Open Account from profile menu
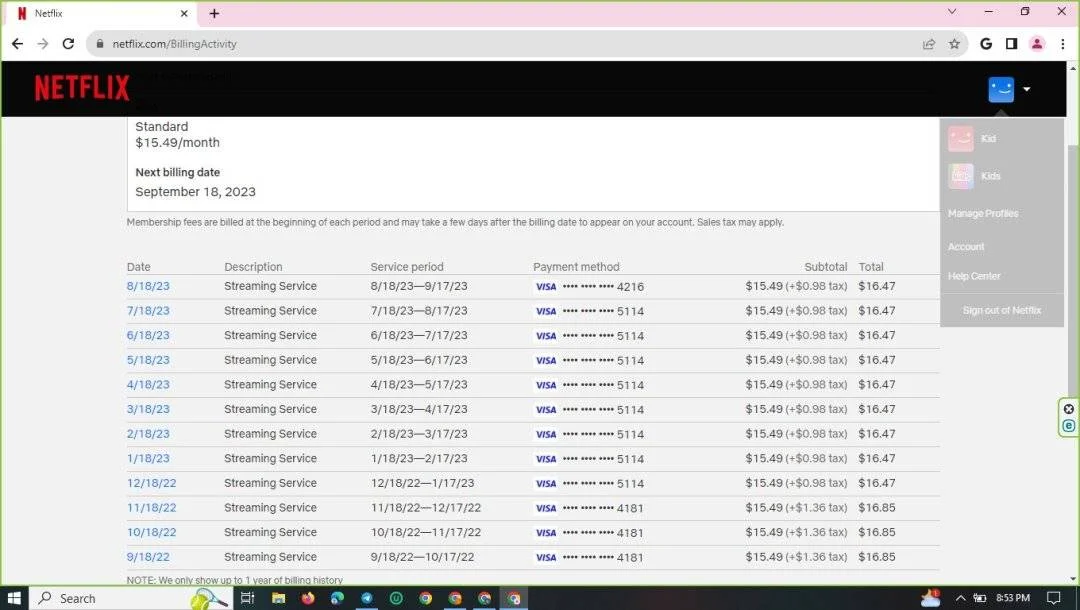 pos(966,246)
